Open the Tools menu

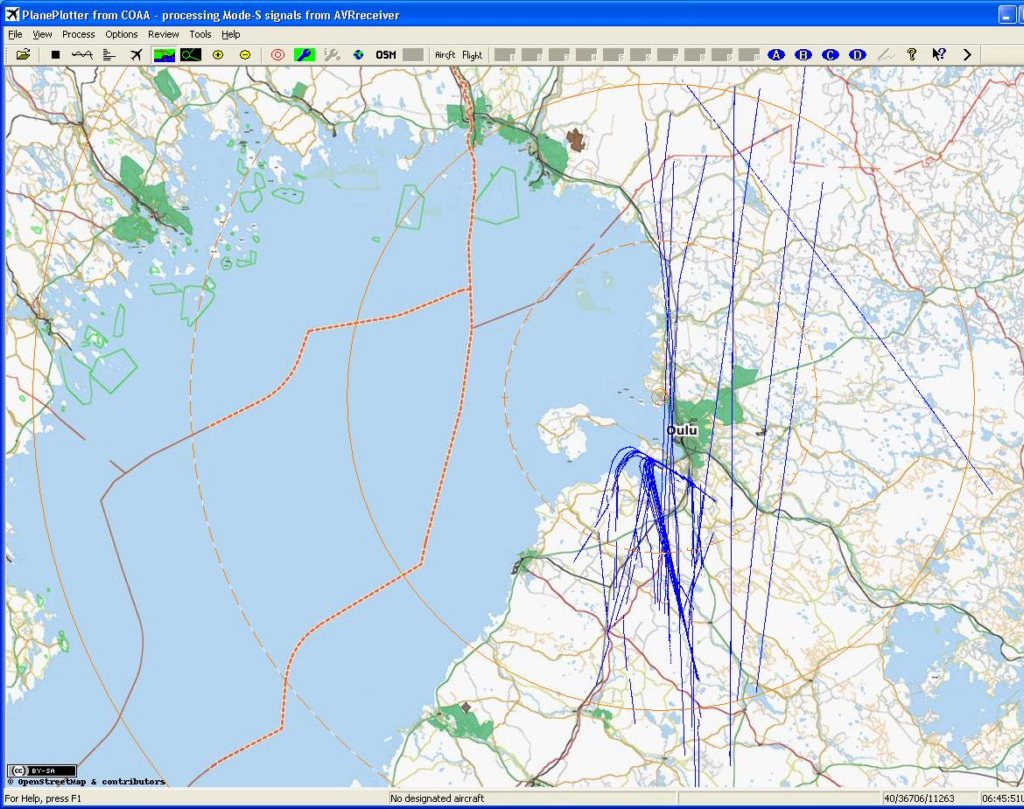click(x=200, y=34)
